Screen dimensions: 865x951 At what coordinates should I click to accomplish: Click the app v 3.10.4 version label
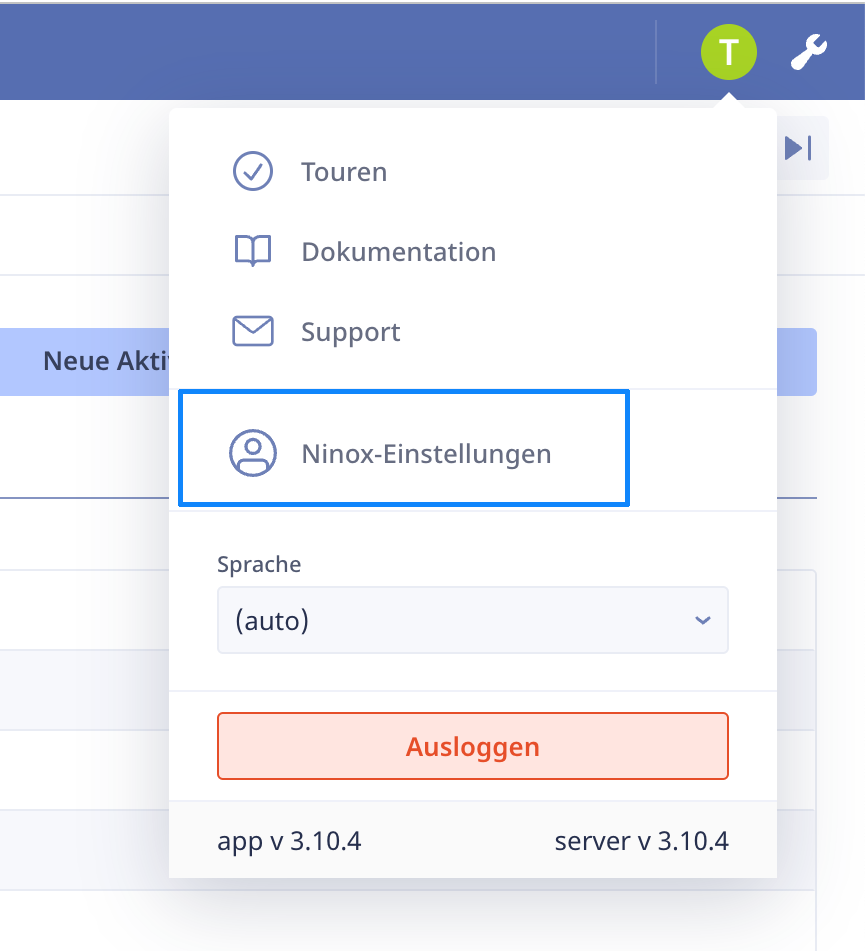click(x=289, y=841)
